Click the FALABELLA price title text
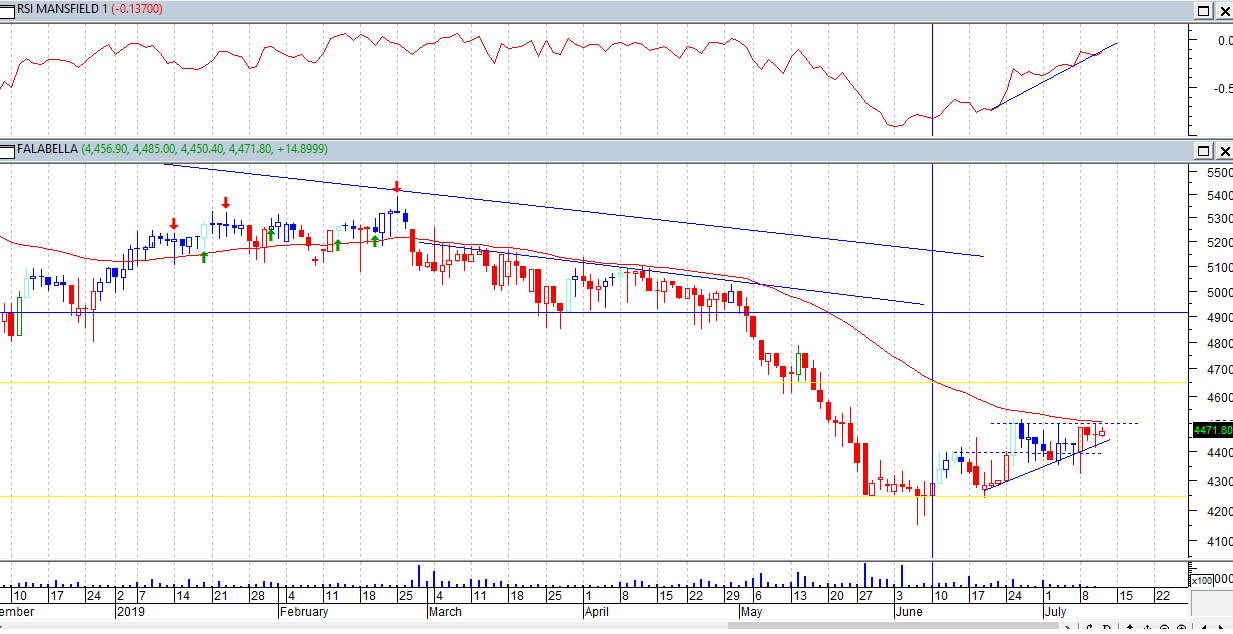 click(47, 149)
